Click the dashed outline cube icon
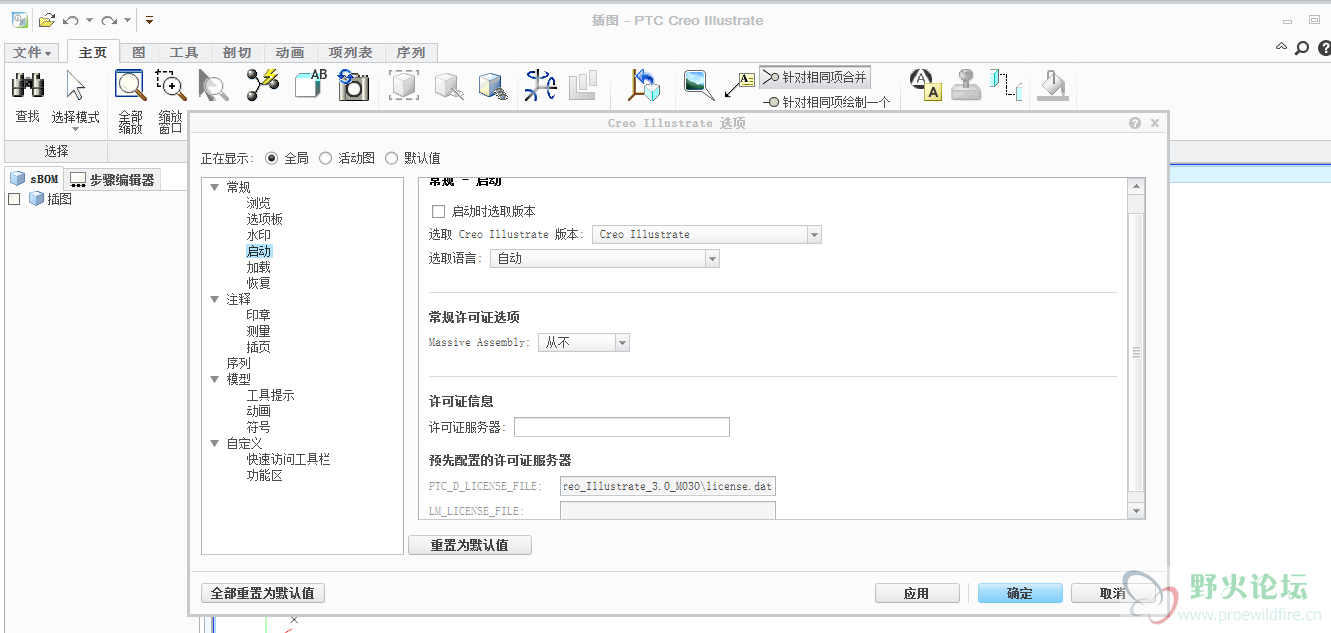 click(x=404, y=86)
